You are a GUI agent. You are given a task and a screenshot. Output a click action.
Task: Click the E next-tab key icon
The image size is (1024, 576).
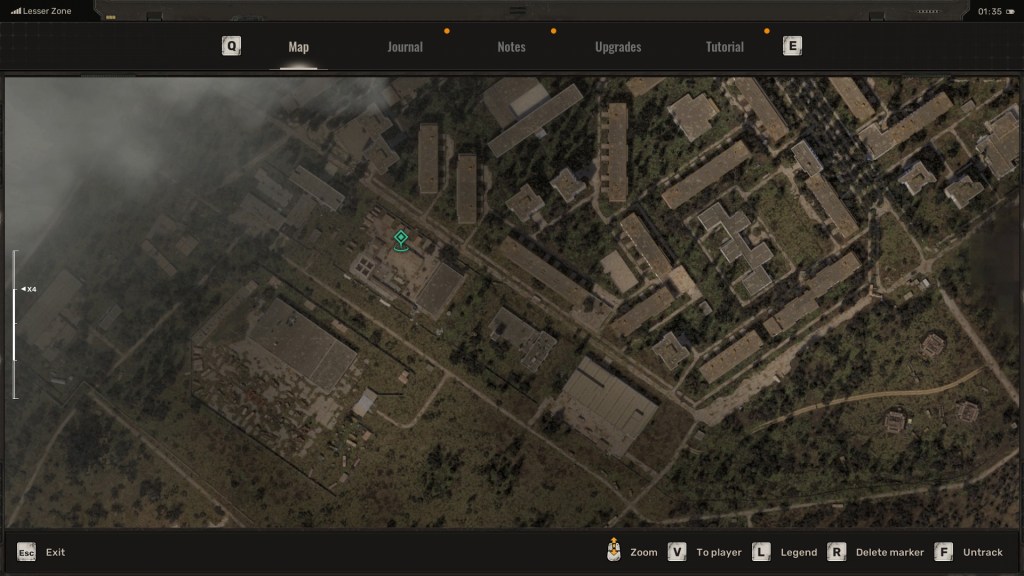click(x=792, y=46)
